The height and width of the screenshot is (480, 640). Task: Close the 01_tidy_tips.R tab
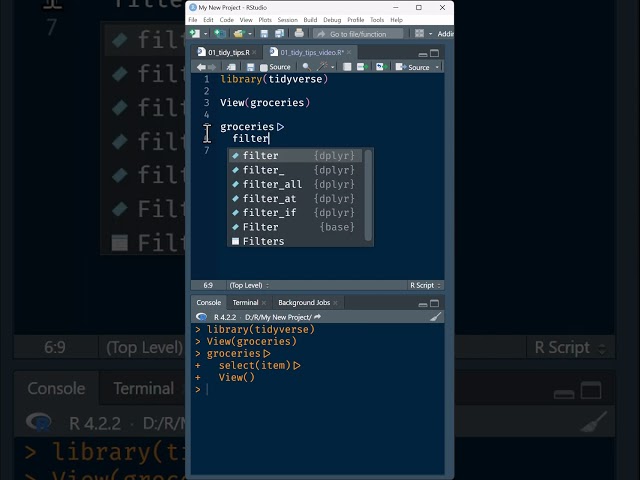(x=254, y=52)
